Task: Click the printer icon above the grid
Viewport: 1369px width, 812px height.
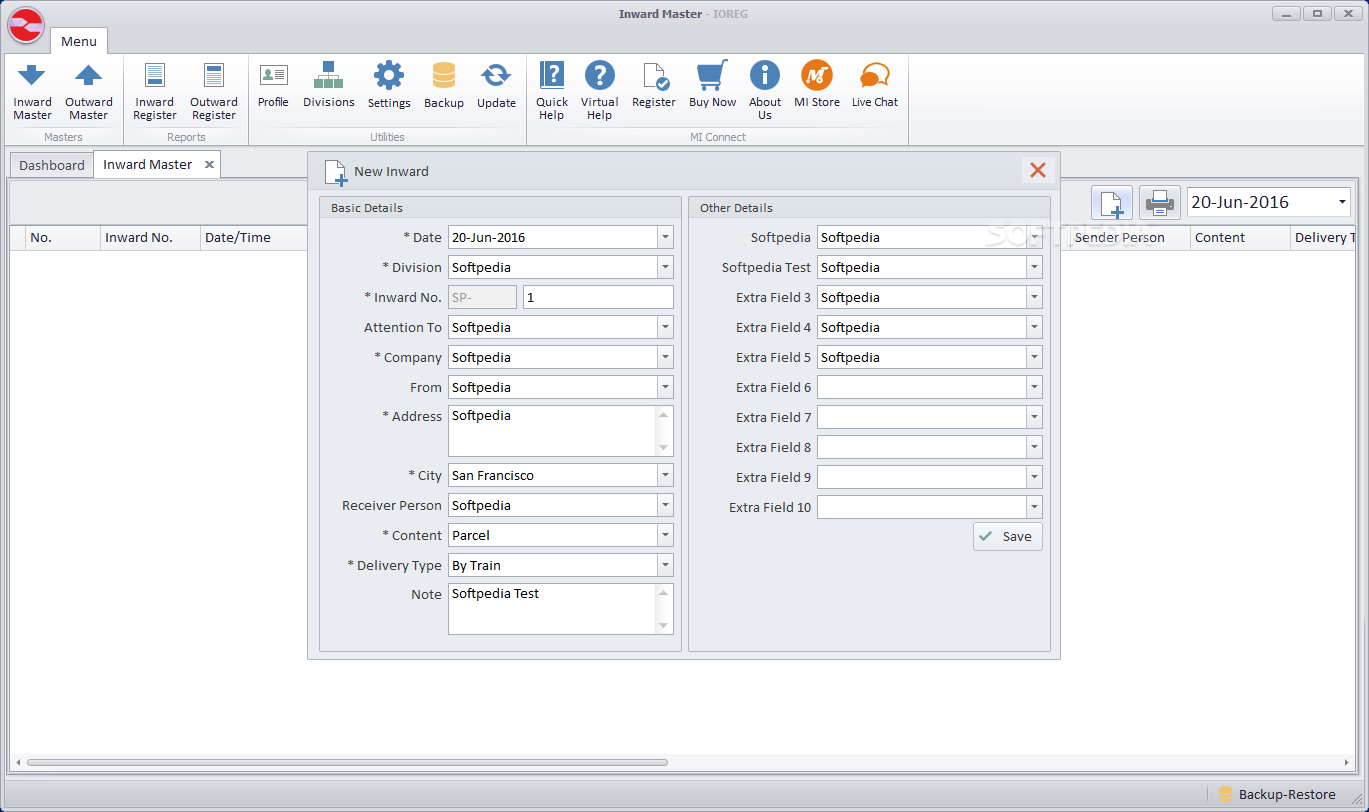Action: (1159, 203)
